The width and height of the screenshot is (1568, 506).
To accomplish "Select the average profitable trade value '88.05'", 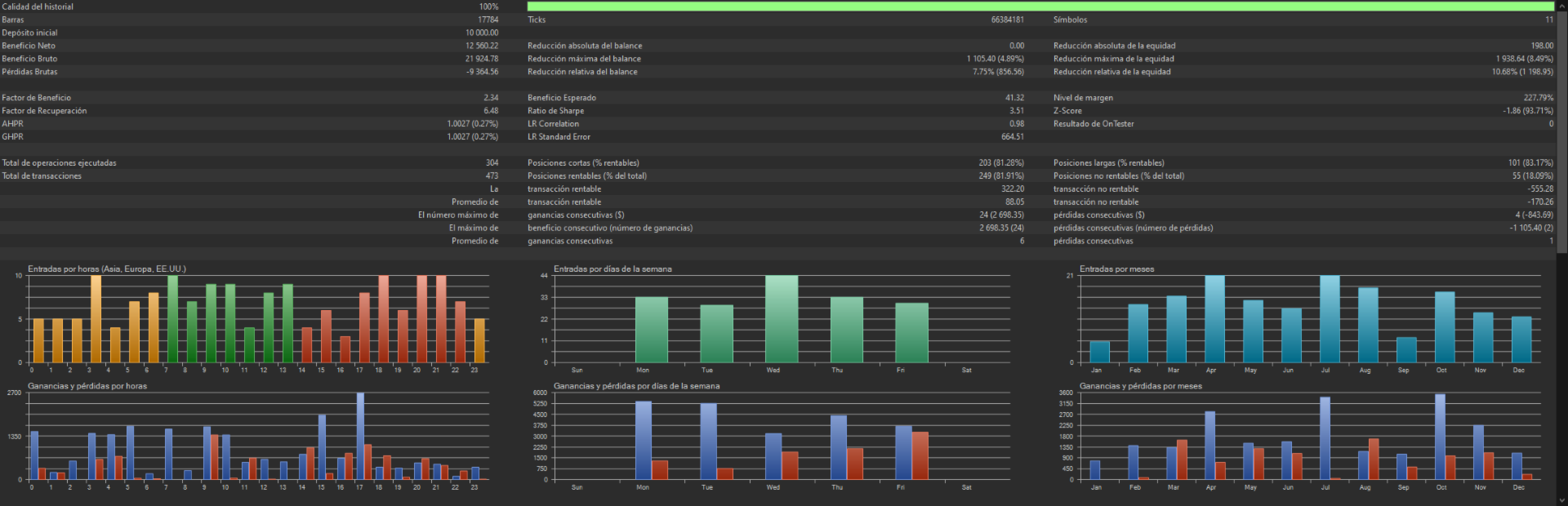I will coord(1014,202).
